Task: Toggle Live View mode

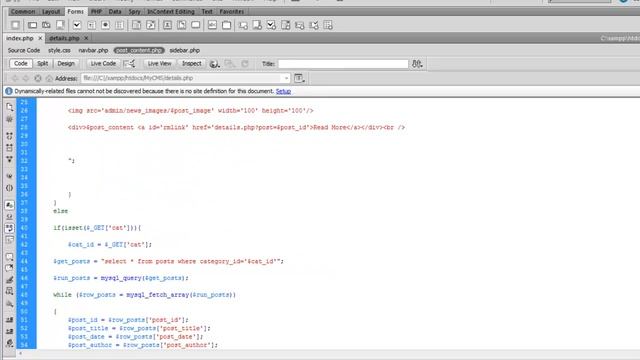Action: coord(159,64)
